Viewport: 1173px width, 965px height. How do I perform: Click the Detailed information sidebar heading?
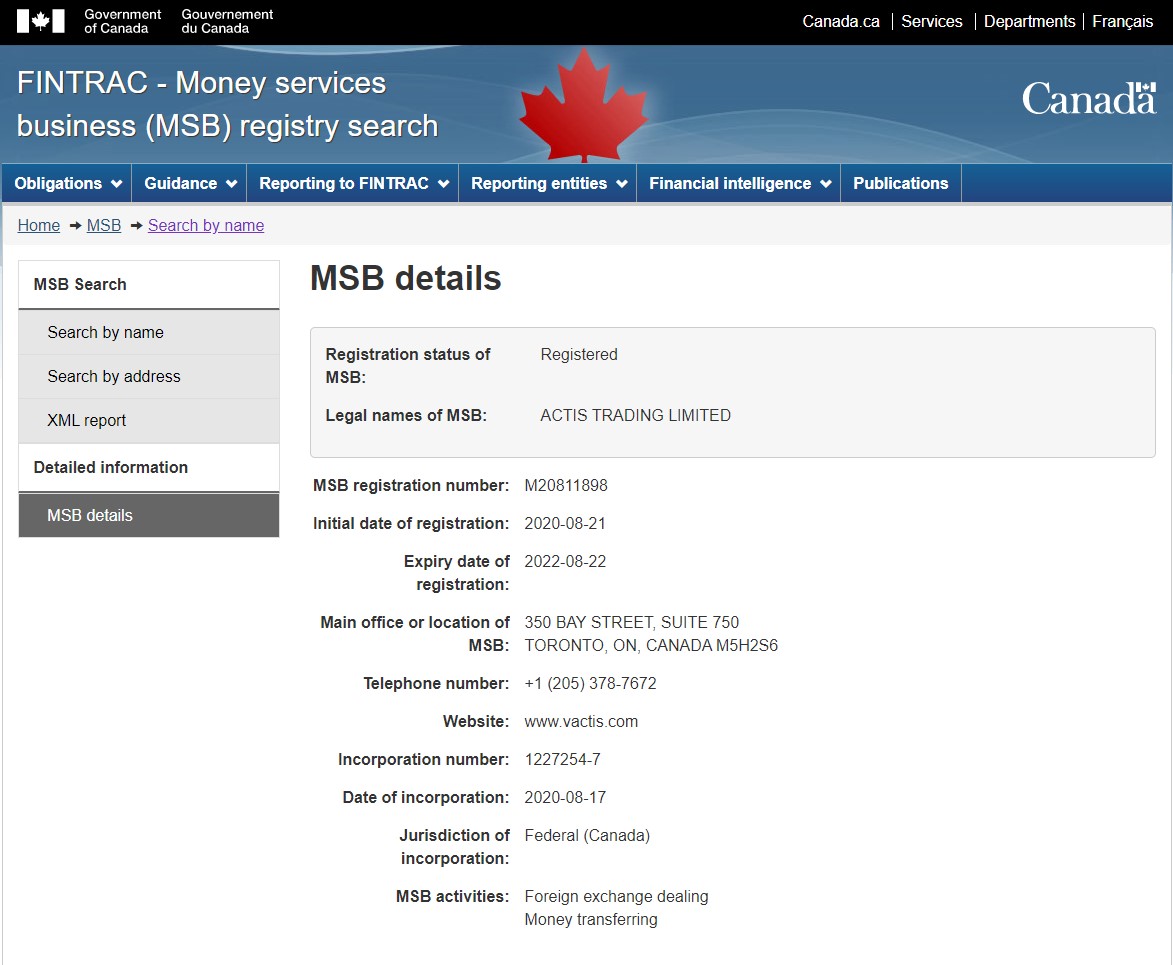click(149, 468)
